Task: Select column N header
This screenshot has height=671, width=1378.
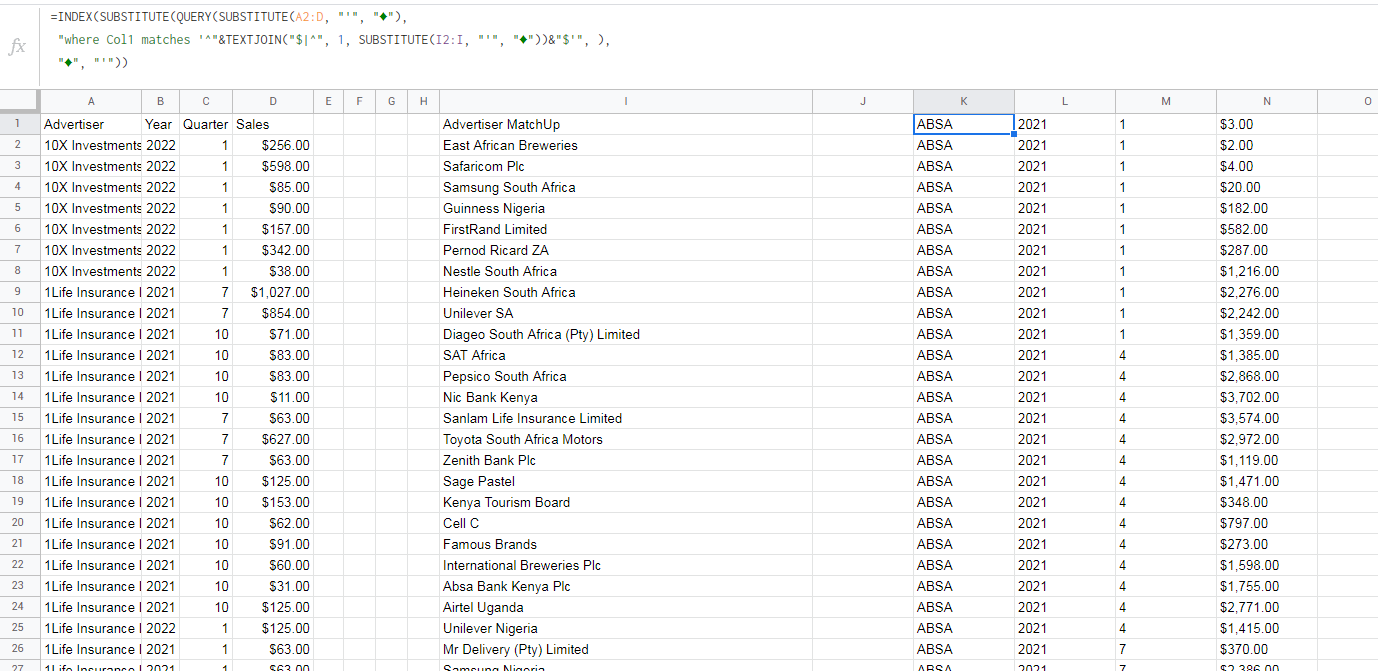Action: pyautogui.click(x=1267, y=101)
